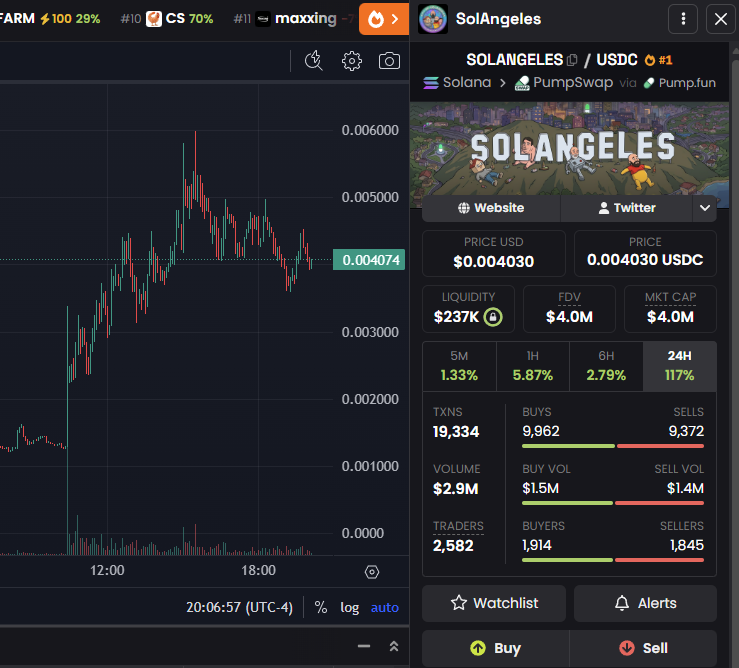Image resolution: width=739 pixels, height=668 pixels.
Task: Click the 18:00 time axis label
Action: point(258,570)
